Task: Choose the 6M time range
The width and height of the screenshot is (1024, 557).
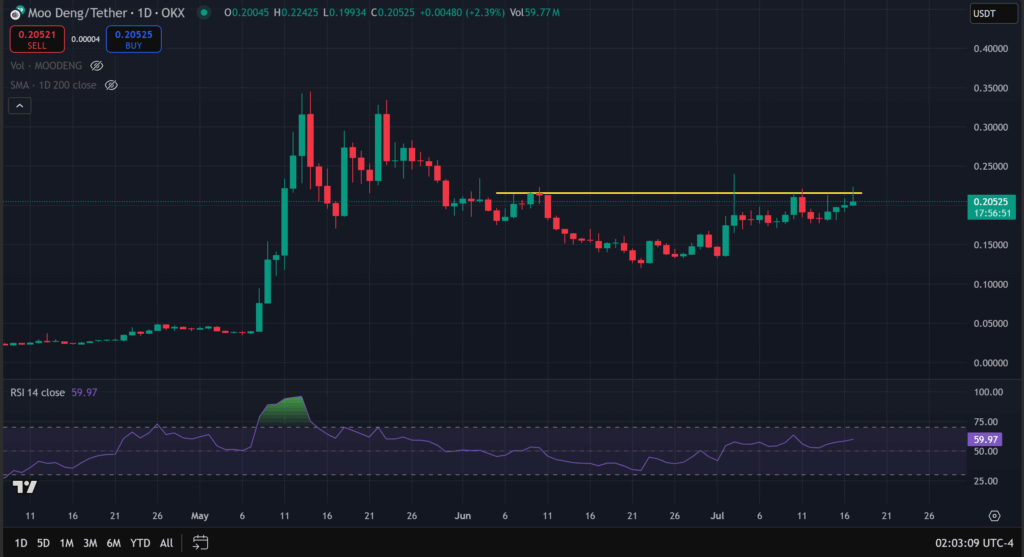Action: [114, 543]
